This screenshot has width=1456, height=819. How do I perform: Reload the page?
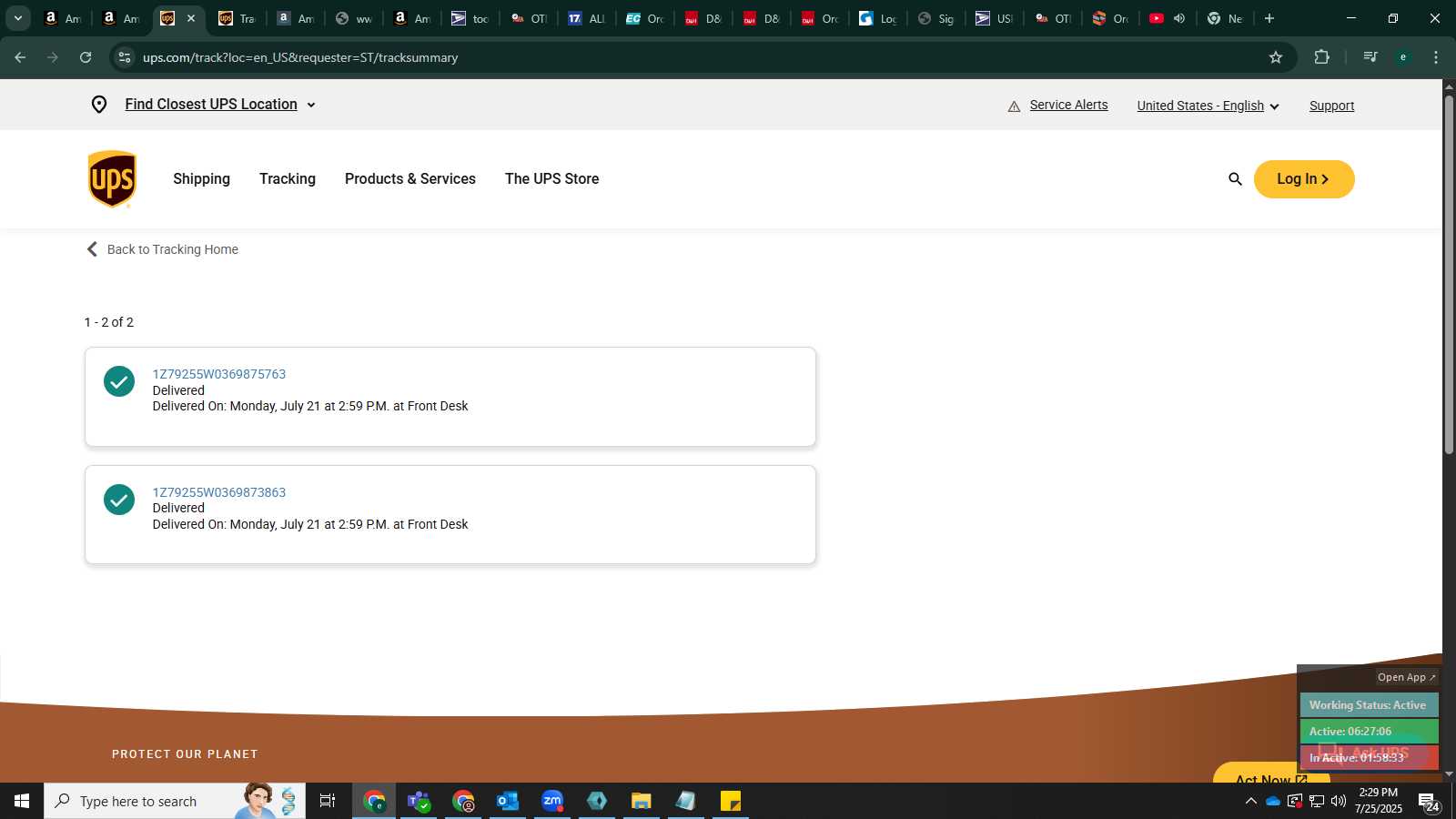(x=86, y=57)
